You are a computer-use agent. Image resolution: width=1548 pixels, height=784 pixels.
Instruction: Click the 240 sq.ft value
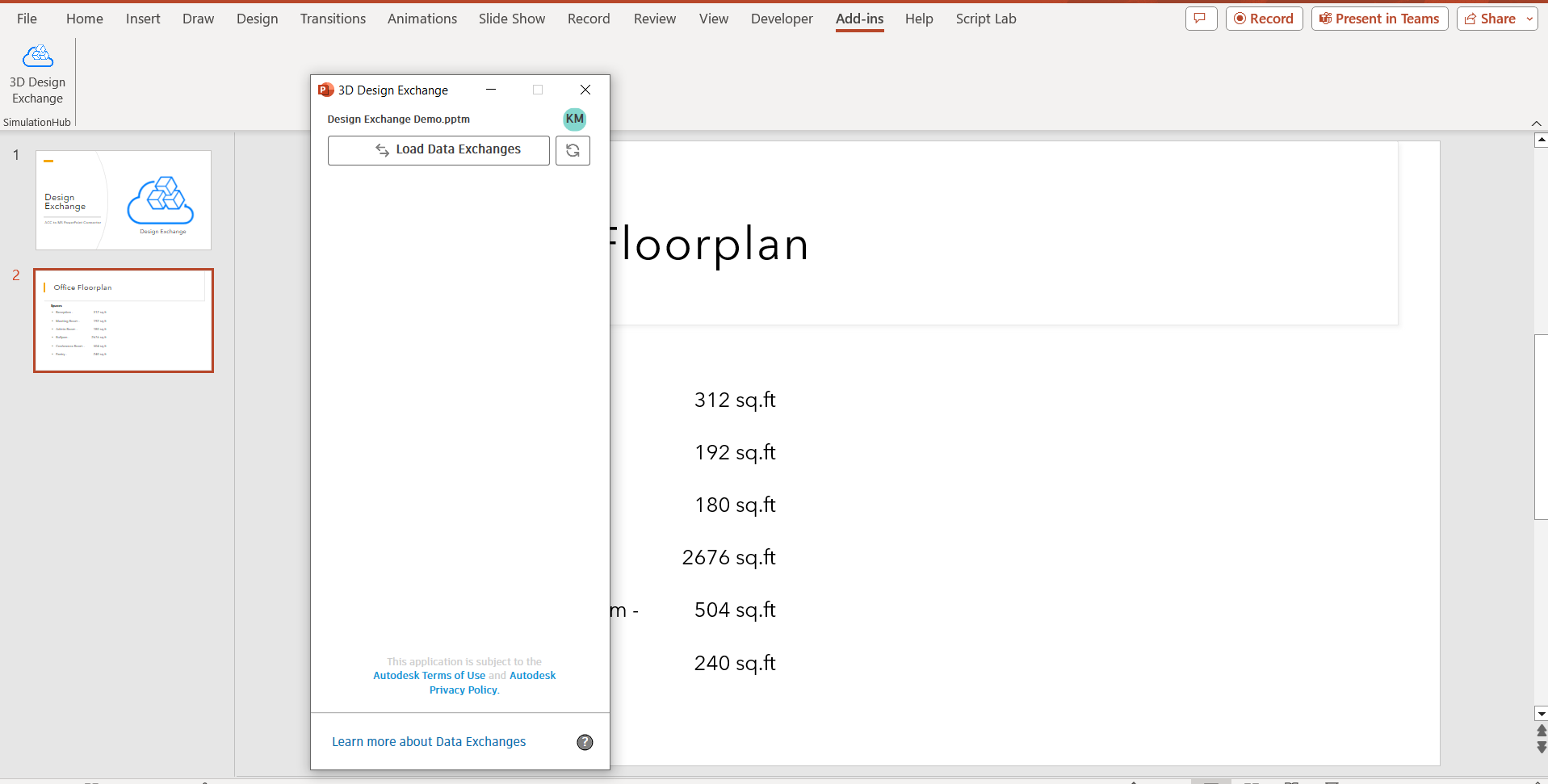(735, 663)
